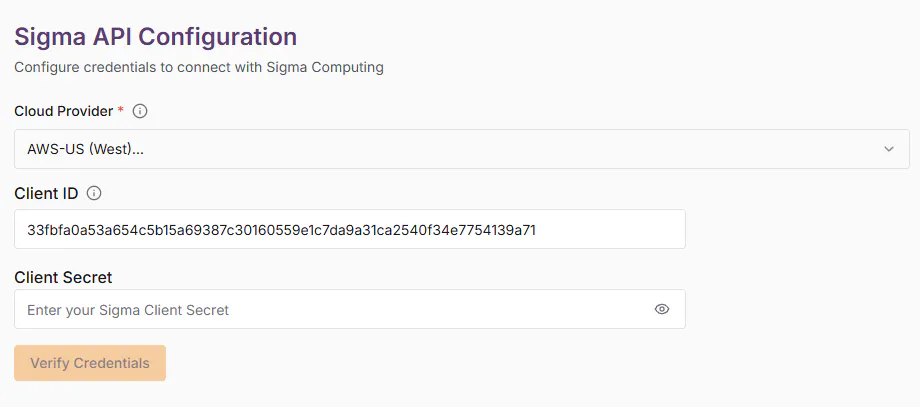Click the info icon beside Cloud Provider
Viewport: 920px width, 407px height.
[140, 111]
